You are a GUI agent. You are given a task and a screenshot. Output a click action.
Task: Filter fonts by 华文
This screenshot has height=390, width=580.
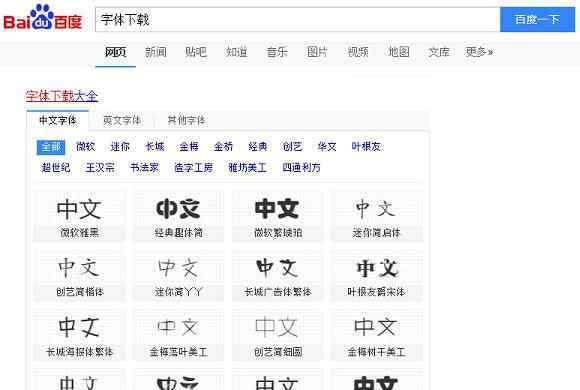point(327,147)
